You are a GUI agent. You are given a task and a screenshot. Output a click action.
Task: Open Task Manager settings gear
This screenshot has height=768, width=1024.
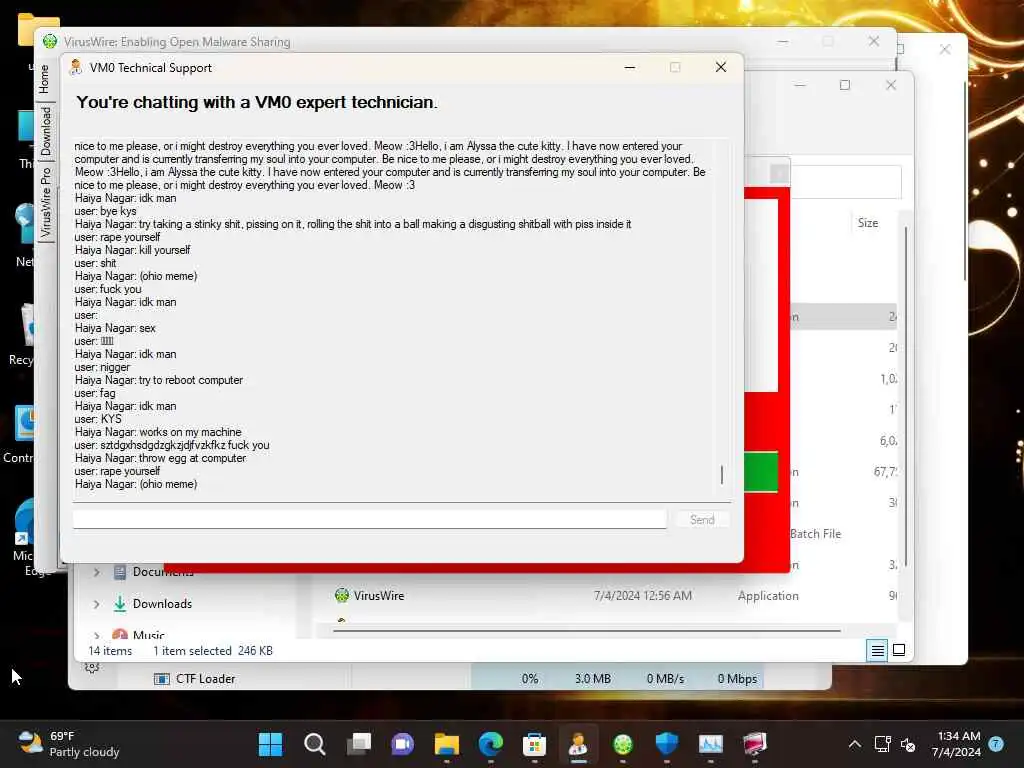tap(92, 667)
